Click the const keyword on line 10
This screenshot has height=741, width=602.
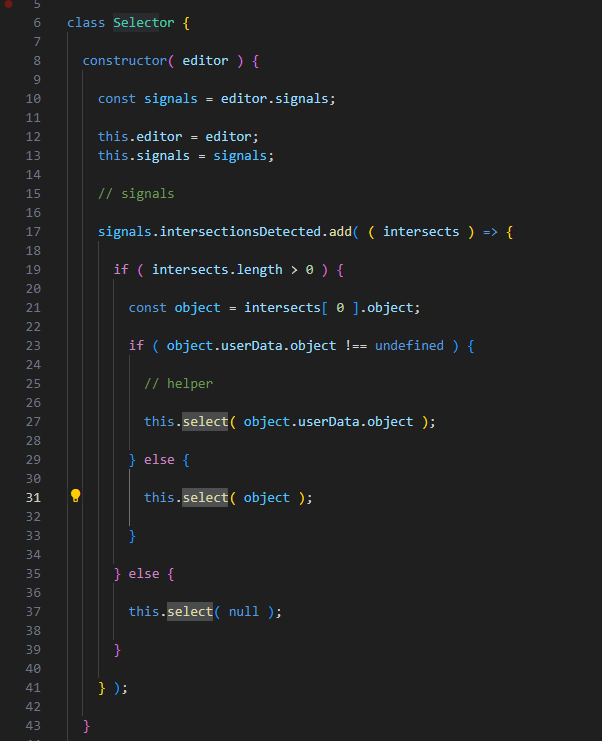[117, 99]
